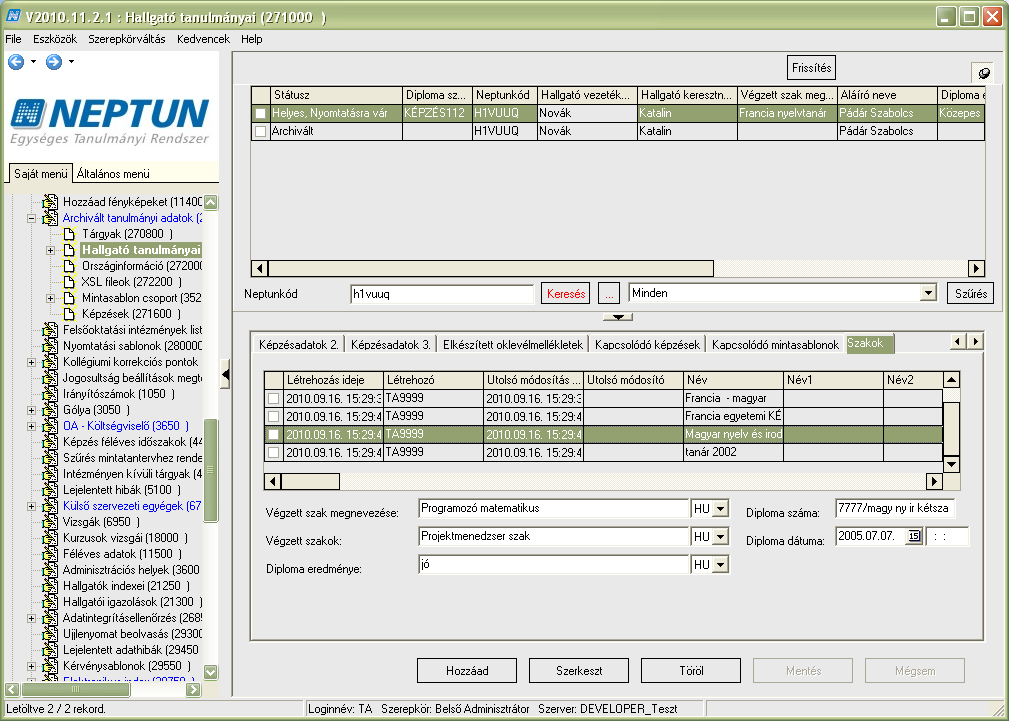Click the Szakok grid horizontal scrollbar thumb
This screenshot has width=1009, height=721.
310,481
